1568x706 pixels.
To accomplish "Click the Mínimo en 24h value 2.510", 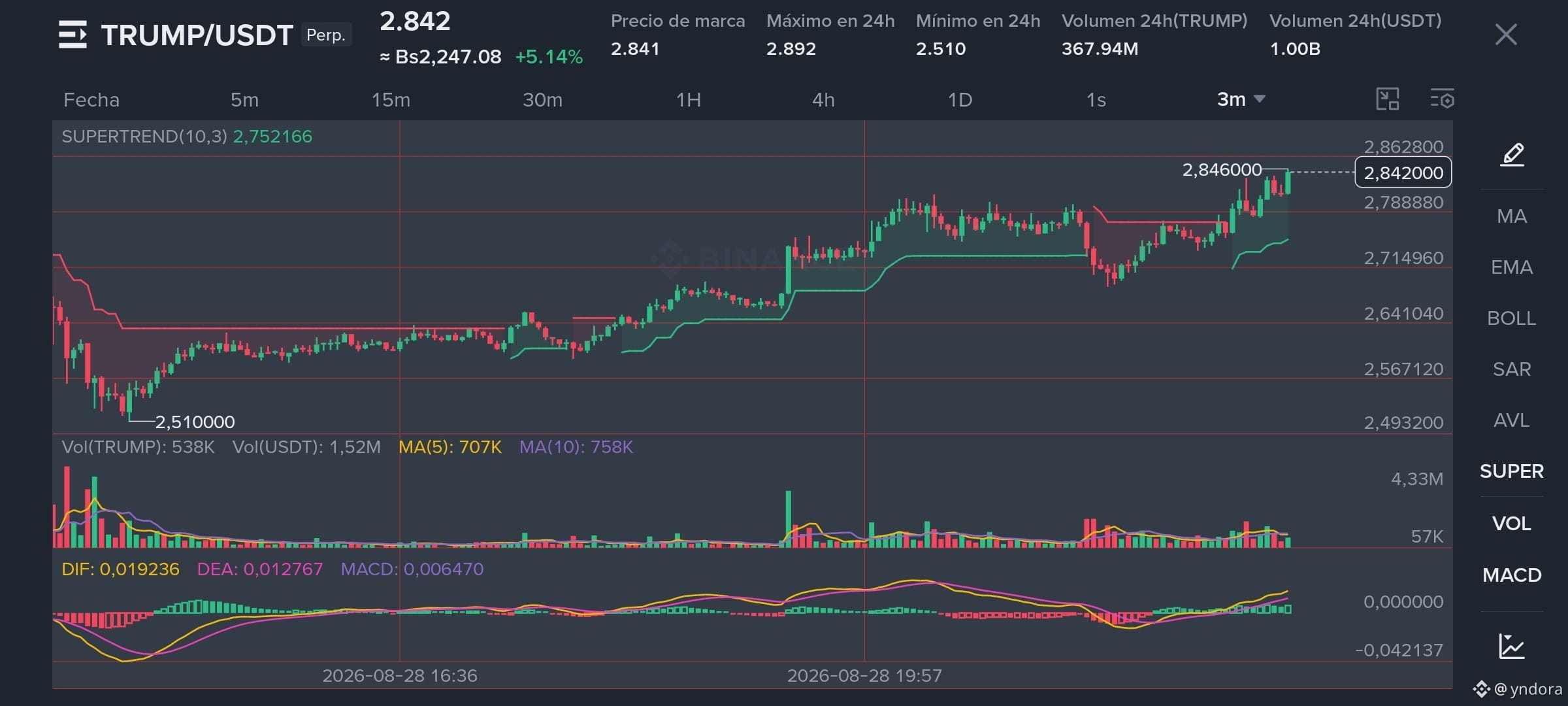I will (x=941, y=49).
